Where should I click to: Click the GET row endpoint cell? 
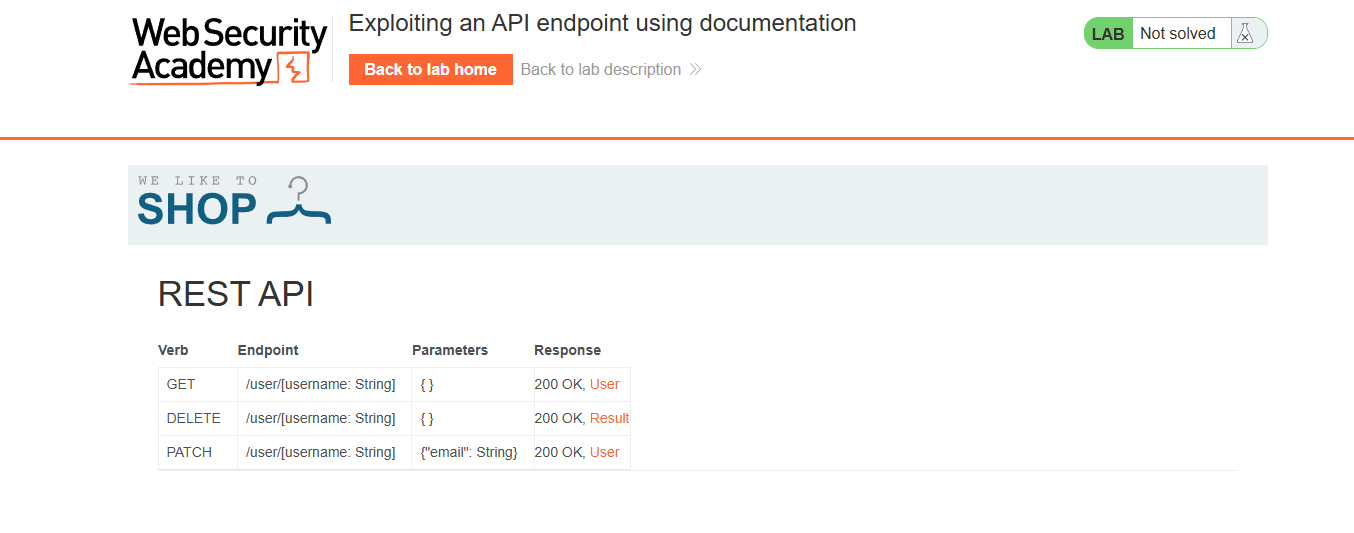coord(320,384)
